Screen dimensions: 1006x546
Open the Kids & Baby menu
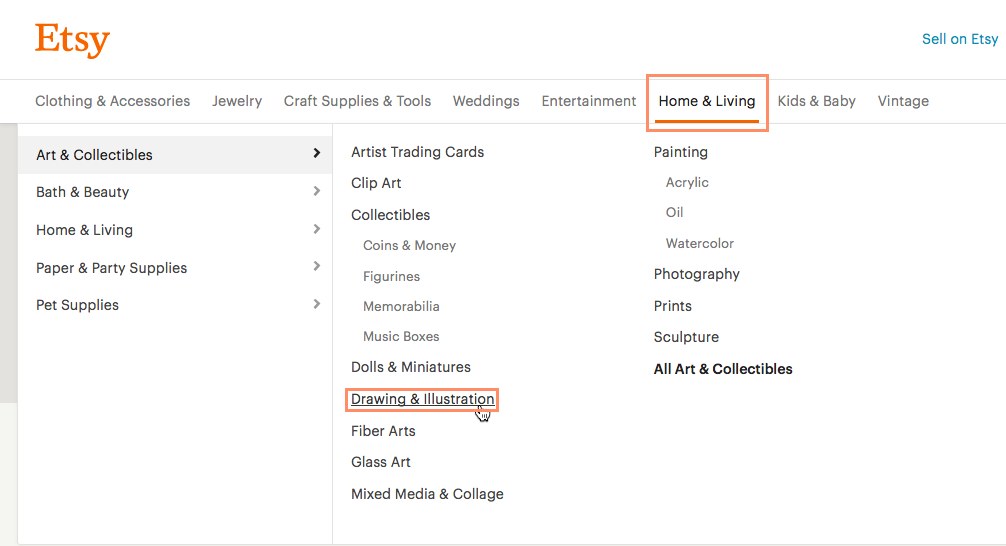[816, 101]
